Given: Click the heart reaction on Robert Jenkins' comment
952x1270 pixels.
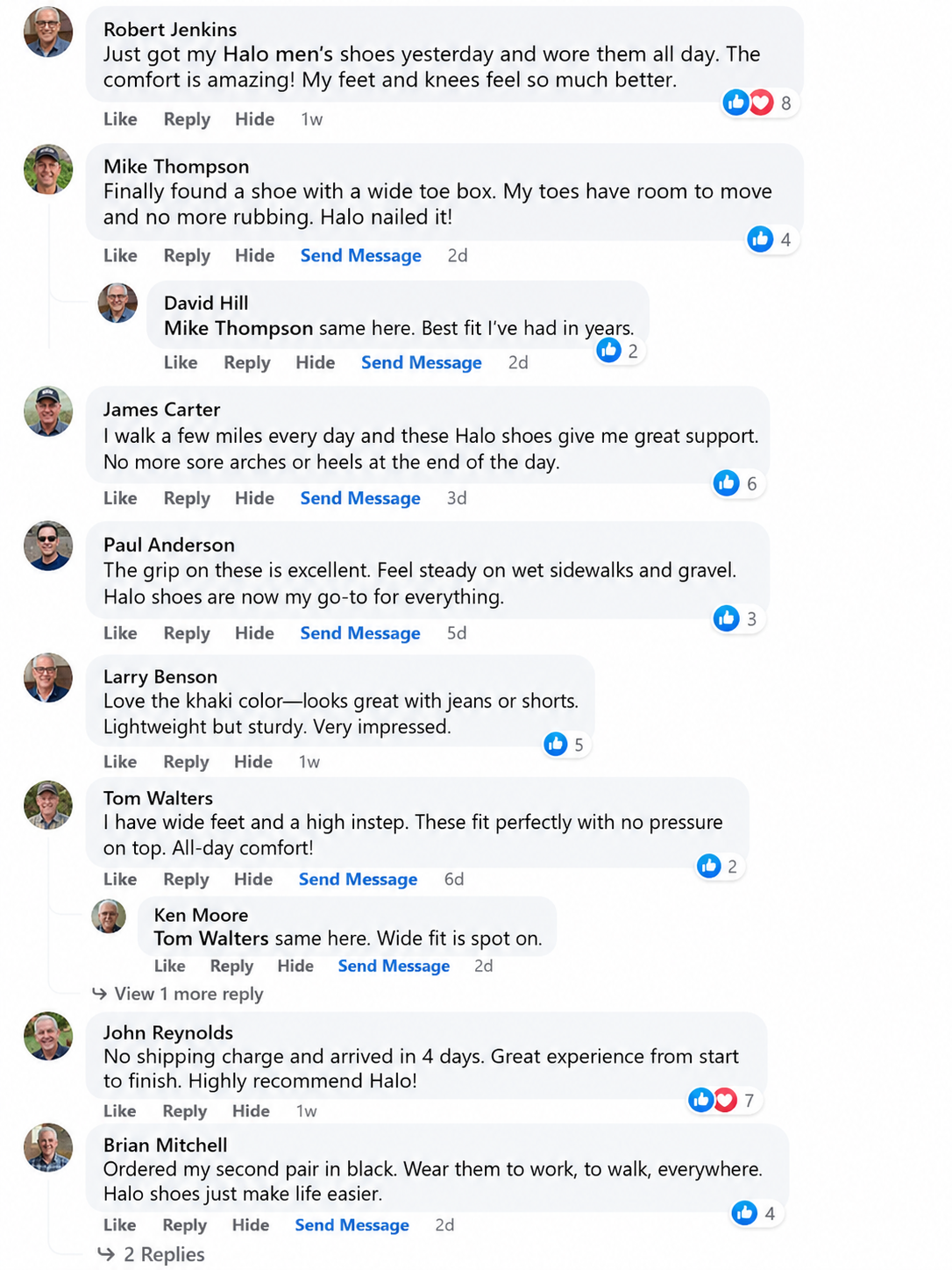Looking at the screenshot, I should coord(761,103).
